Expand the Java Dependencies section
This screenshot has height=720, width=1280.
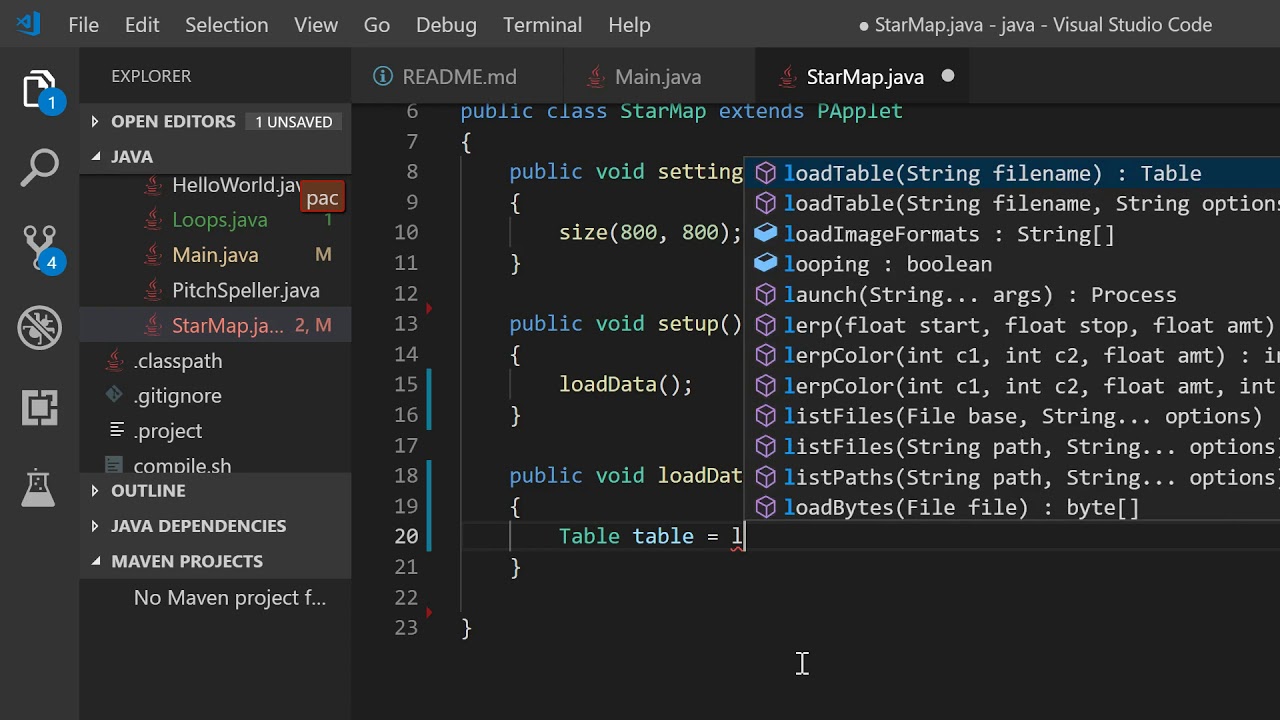tap(215, 526)
